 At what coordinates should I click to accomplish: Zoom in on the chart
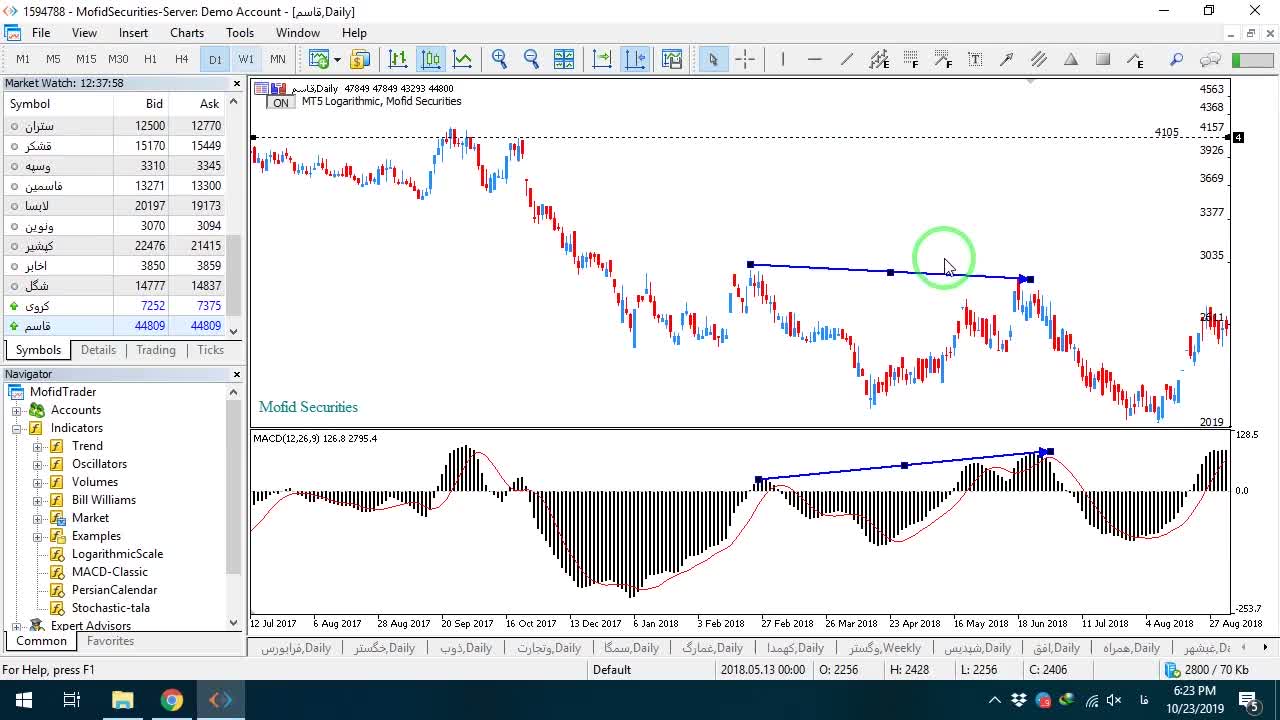500,60
